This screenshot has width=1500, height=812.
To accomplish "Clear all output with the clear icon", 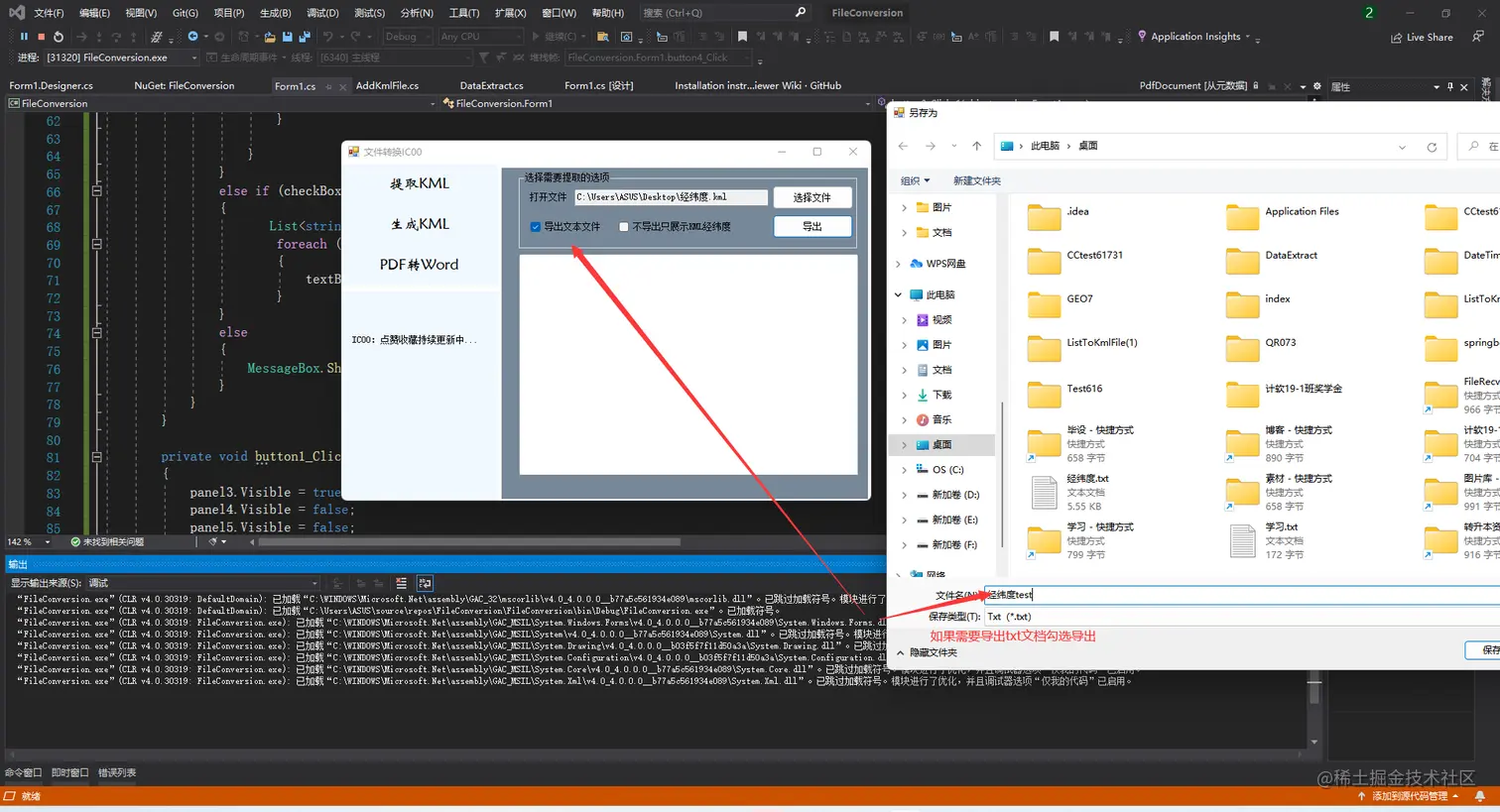I will [401, 583].
